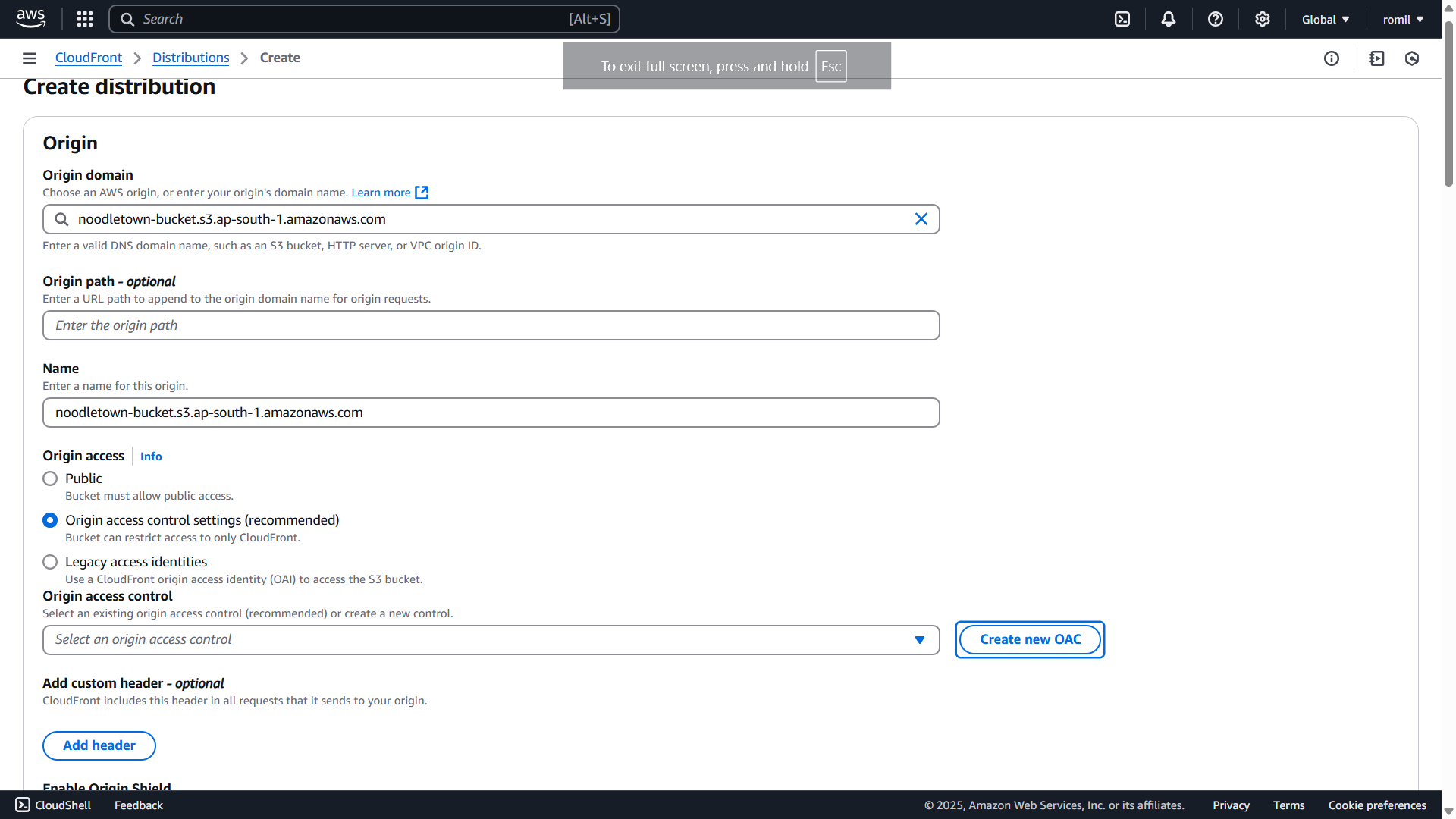Open external link icon beside Learn more
1456x819 pixels.
click(422, 193)
